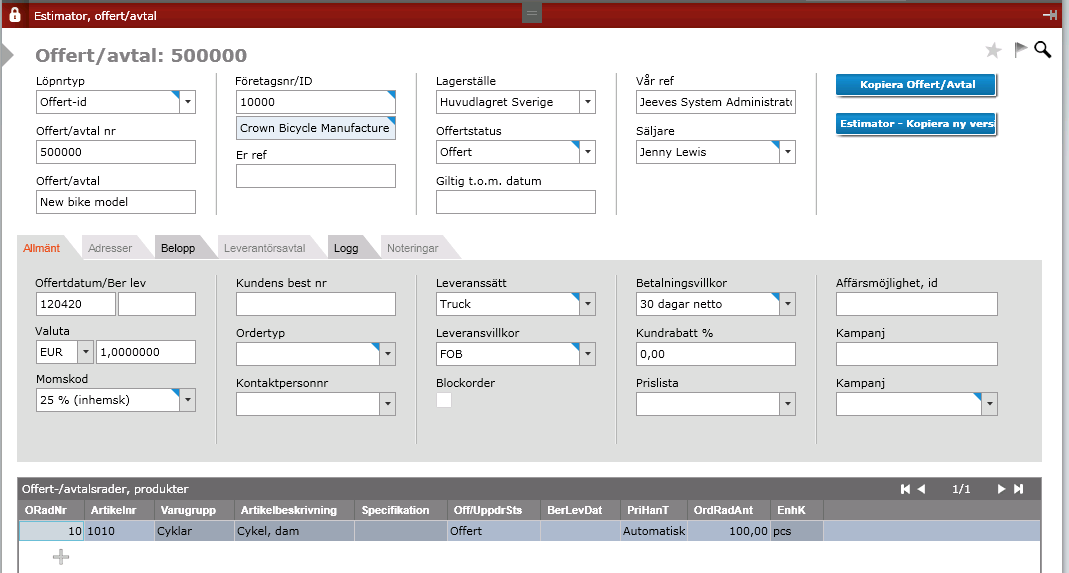Open the Valuta EUR dropdown
This screenshot has width=1069, height=573.
tap(86, 352)
